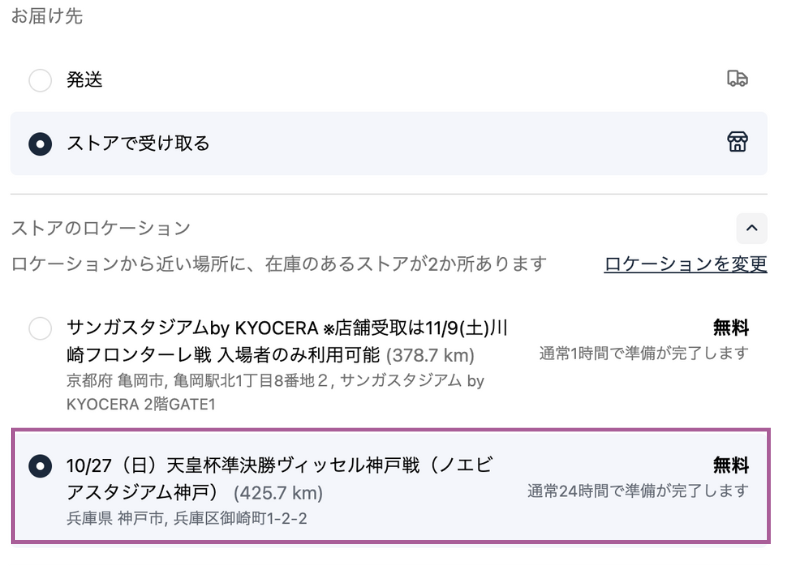Click the ストアのロケーション heading
800x566 pixels.
click(101, 228)
